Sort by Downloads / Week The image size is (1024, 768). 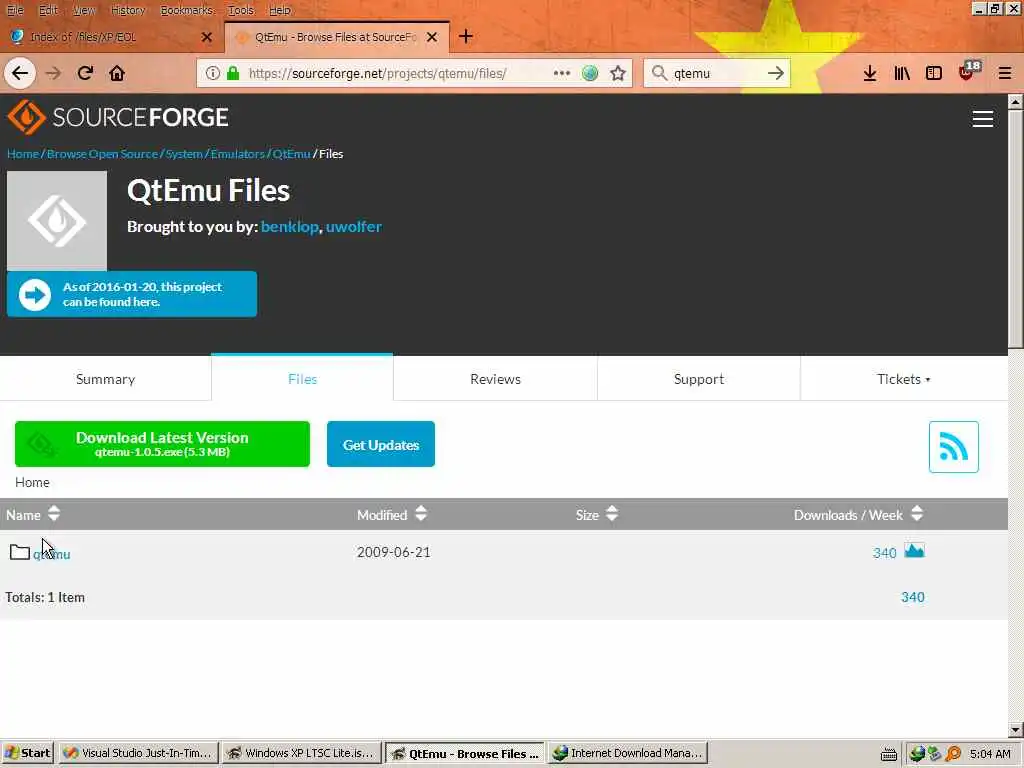click(x=858, y=515)
